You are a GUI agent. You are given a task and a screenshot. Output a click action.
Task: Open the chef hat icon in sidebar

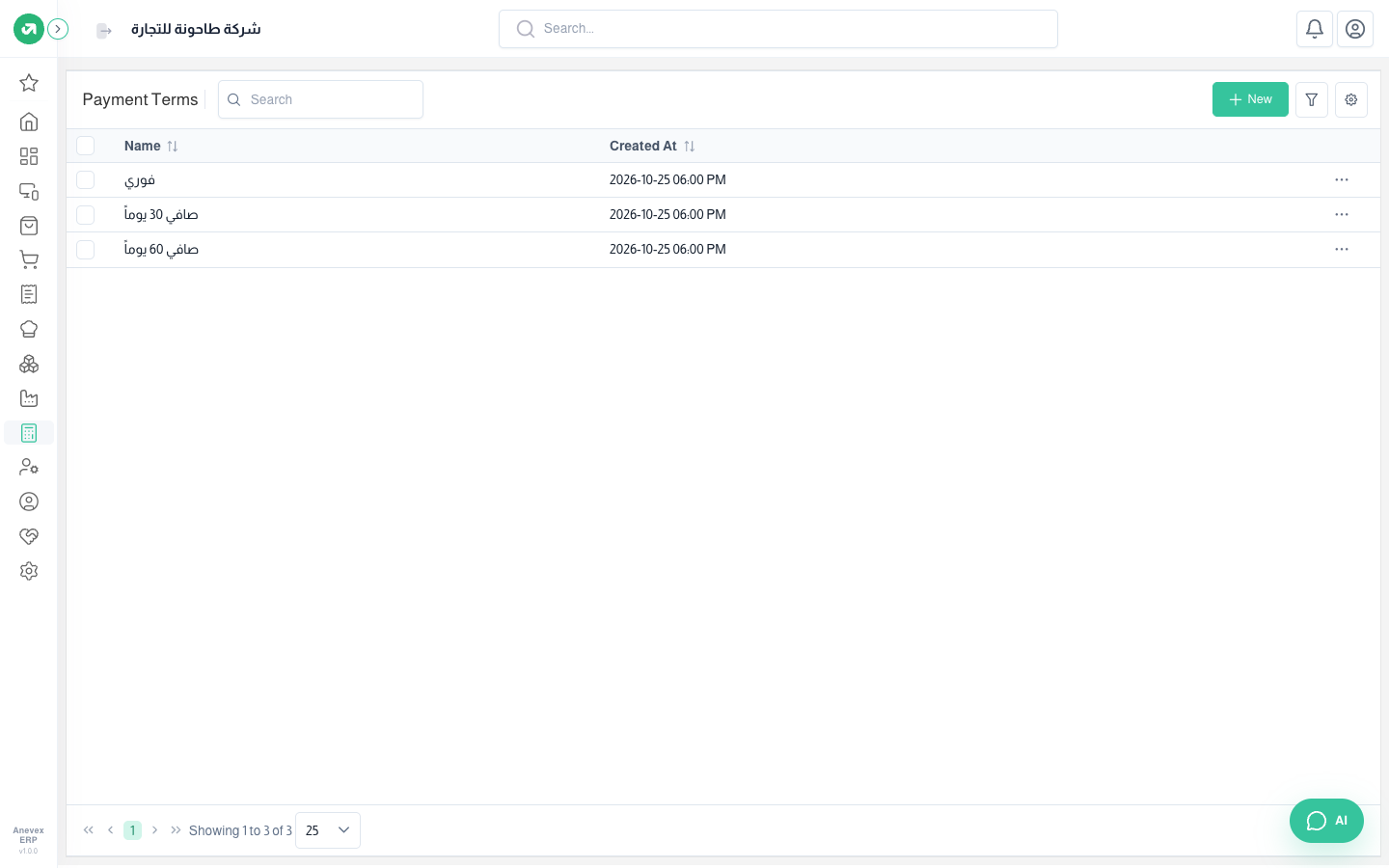[x=29, y=329]
